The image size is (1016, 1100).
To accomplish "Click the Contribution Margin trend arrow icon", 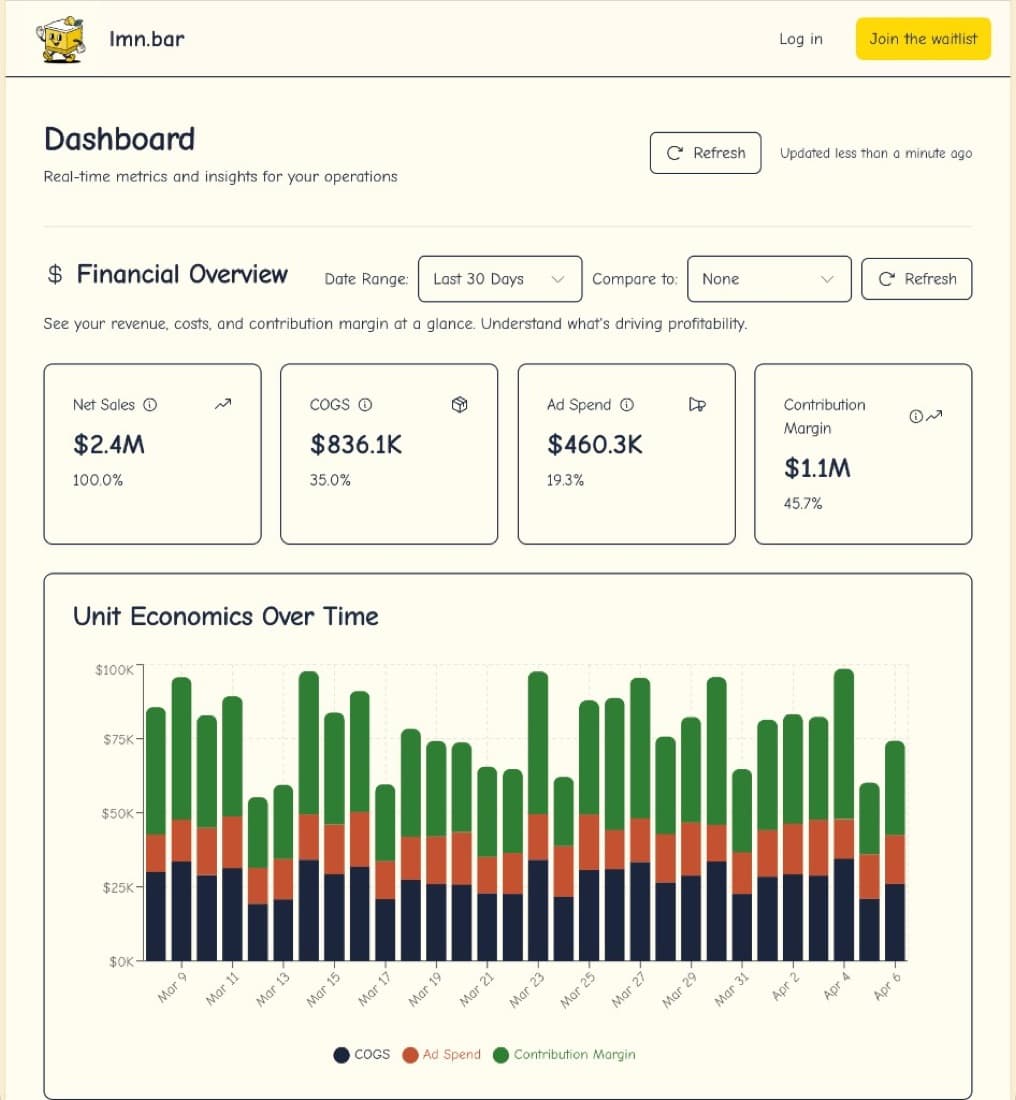I will pyautogui.click(x=934, y=416).
